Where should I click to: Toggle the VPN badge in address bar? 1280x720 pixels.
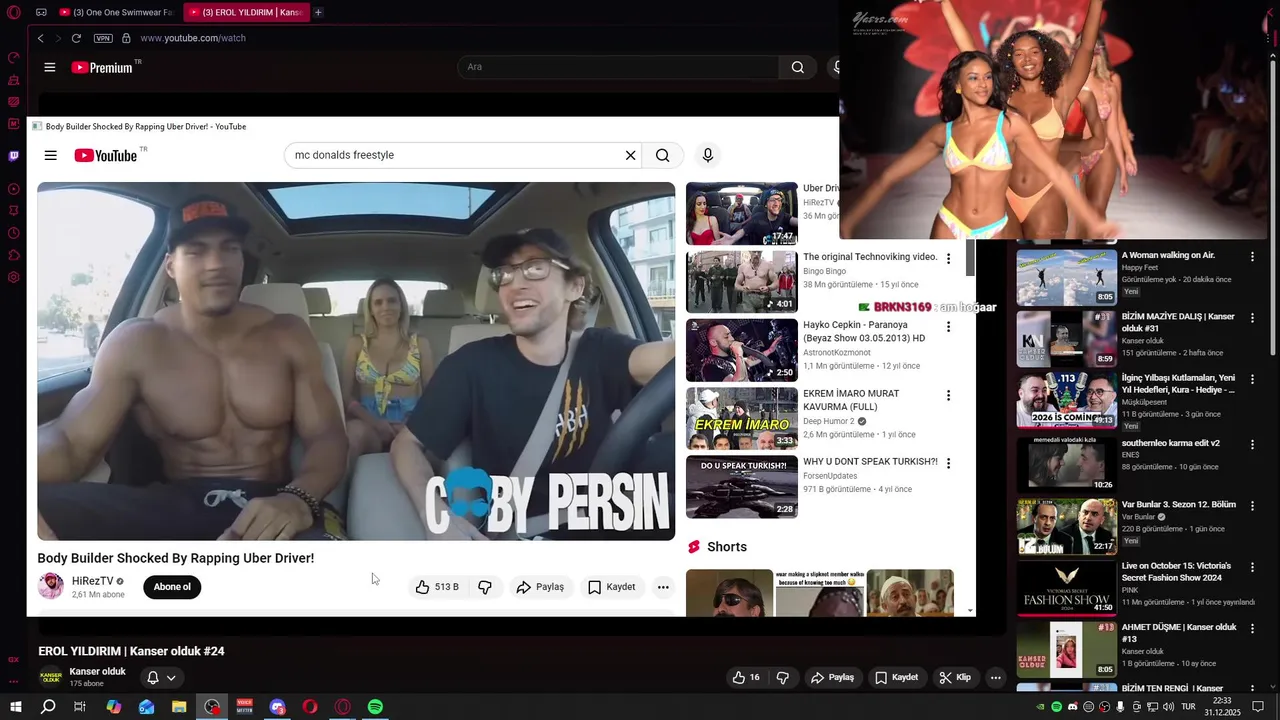tap(103, 38)
